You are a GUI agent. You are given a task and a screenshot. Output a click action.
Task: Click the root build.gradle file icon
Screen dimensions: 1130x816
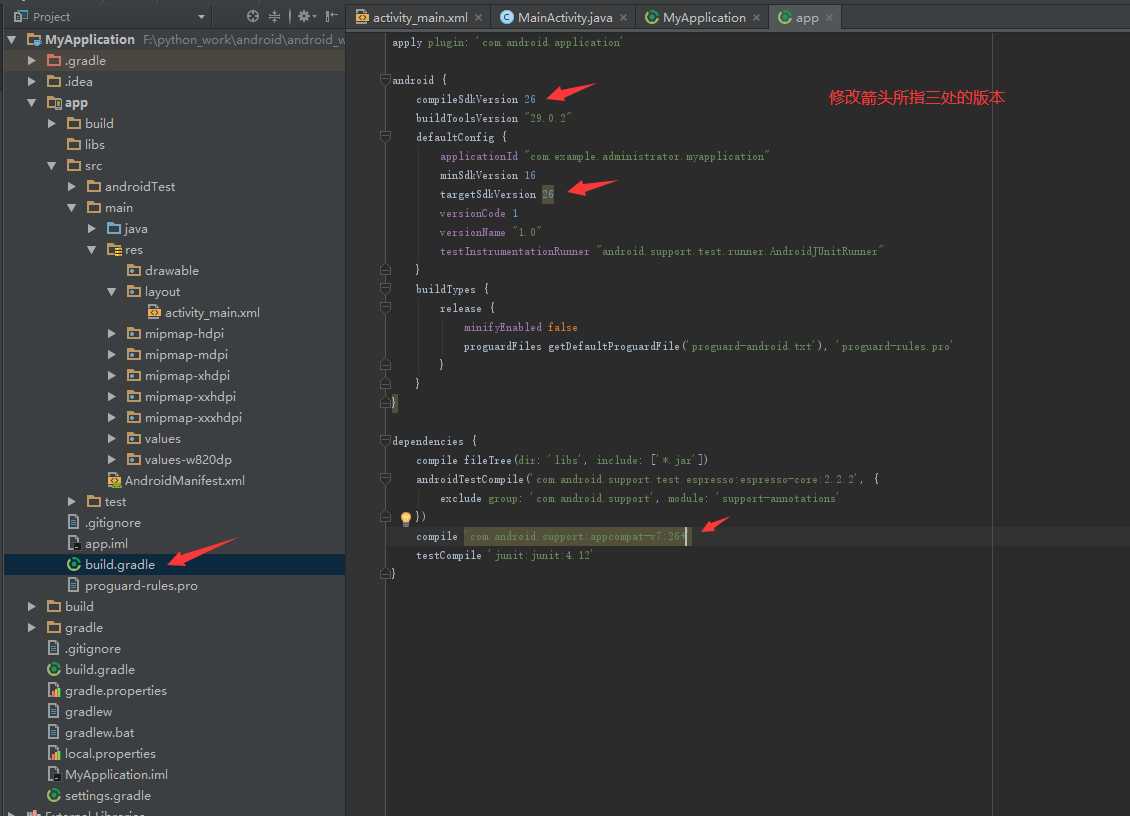53,669
